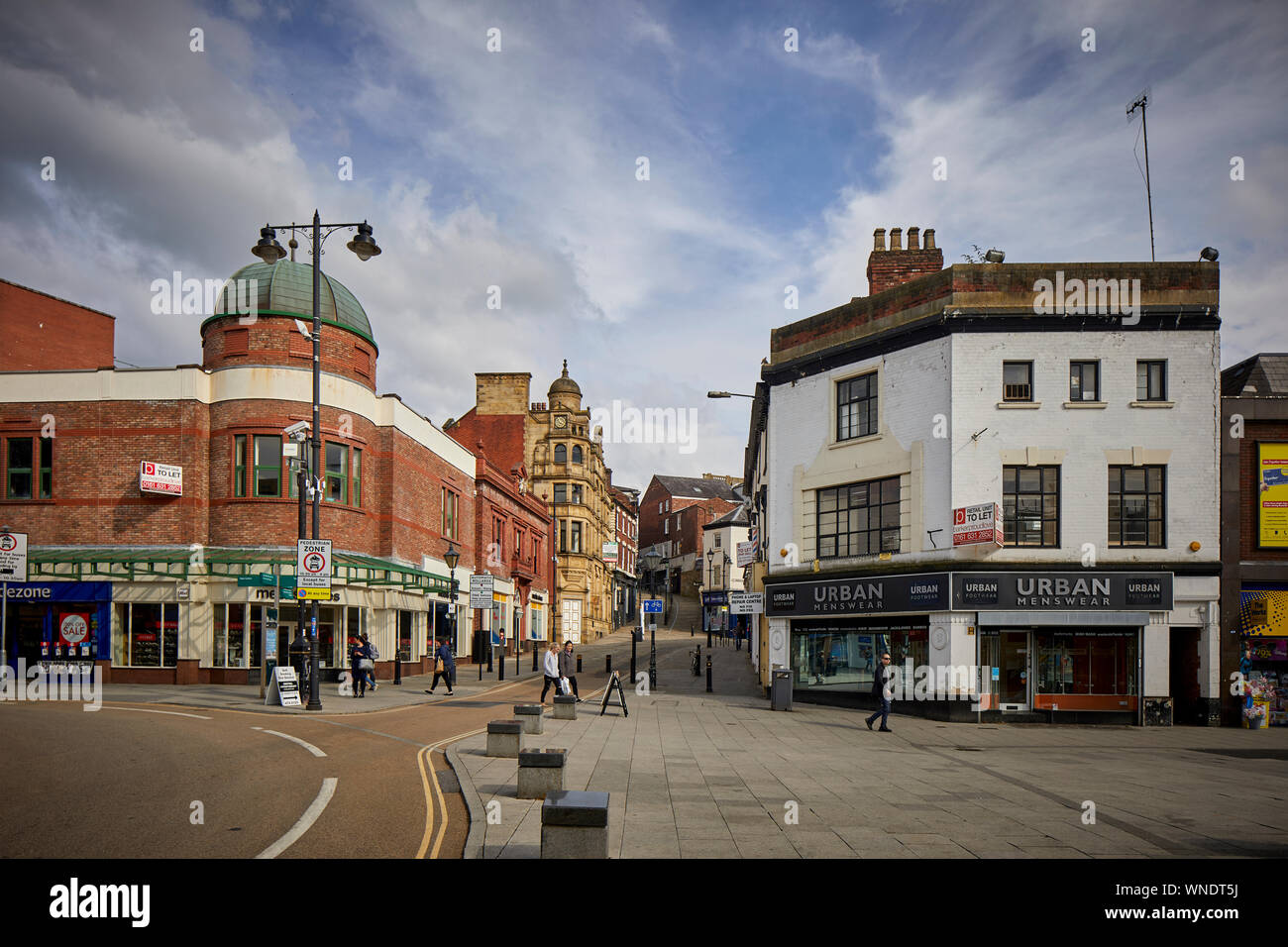Click the red SALE poster in the shop window
The image size is (1288, 947).
point(74,628)
